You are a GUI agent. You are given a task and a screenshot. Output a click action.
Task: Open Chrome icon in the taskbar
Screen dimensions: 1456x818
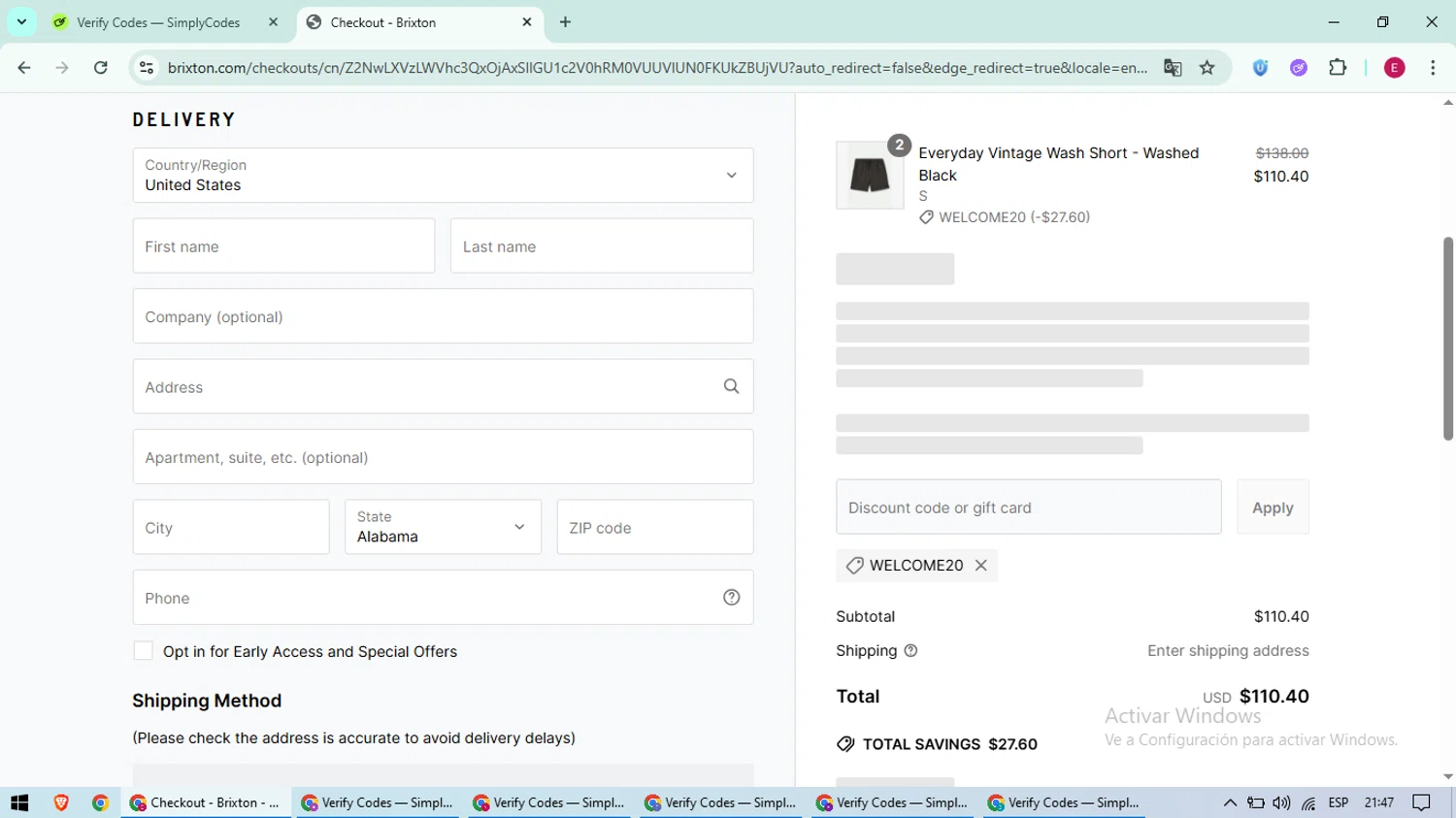[100, 802]
